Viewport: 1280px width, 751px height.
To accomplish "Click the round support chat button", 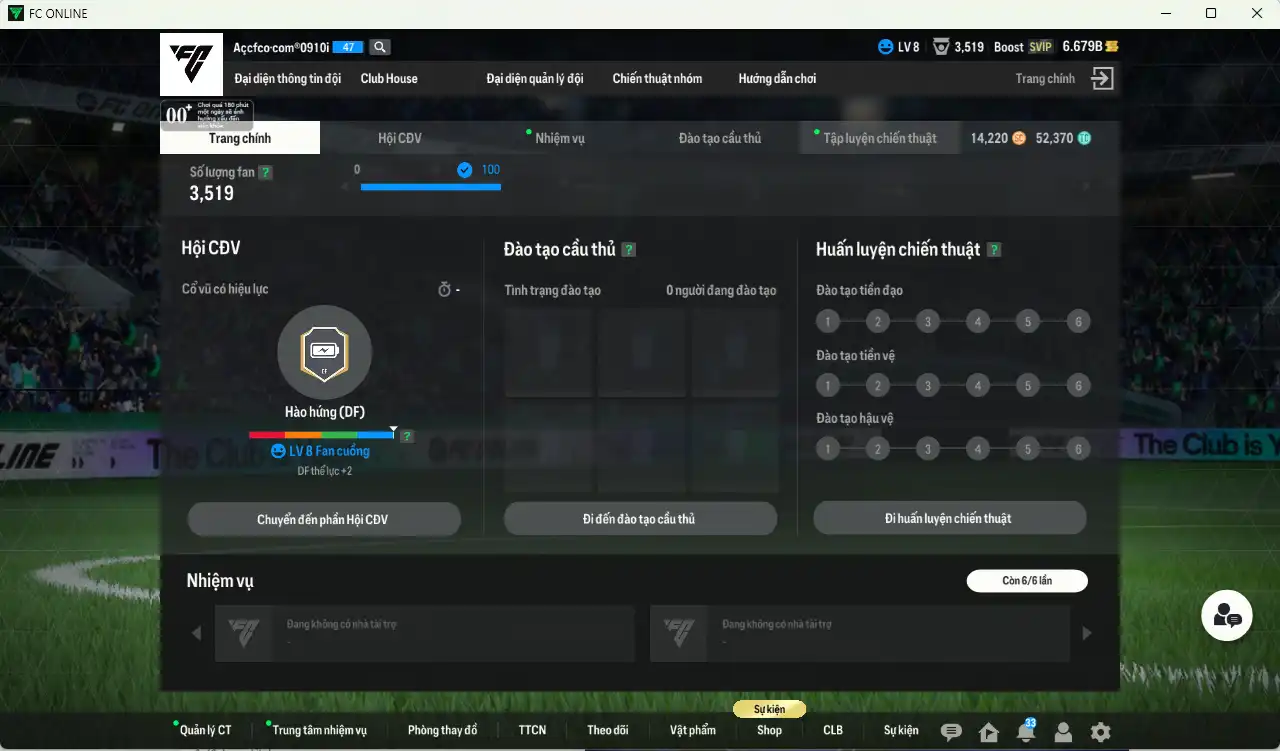I will pyautogui.click(x=1226, y=616).
